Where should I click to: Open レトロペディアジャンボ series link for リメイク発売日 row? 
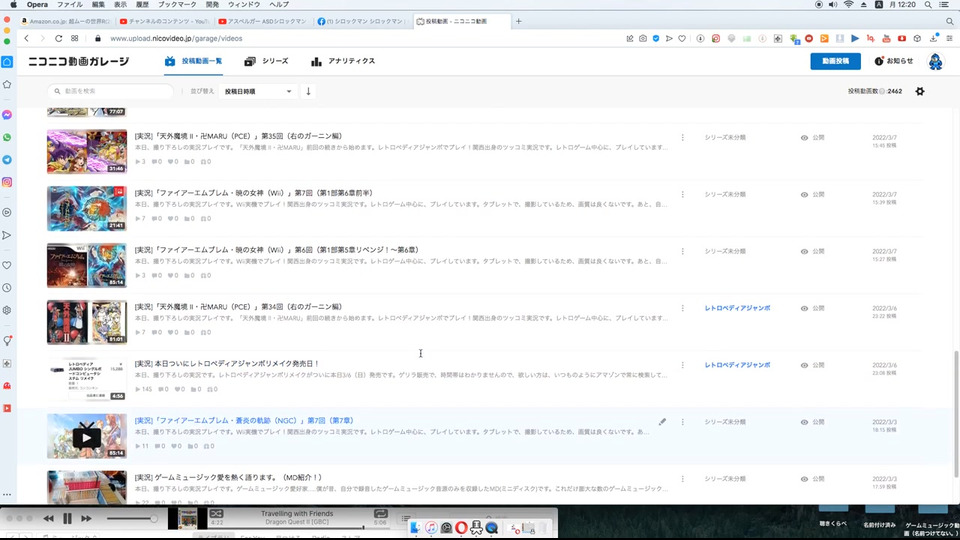pos(737,366)
